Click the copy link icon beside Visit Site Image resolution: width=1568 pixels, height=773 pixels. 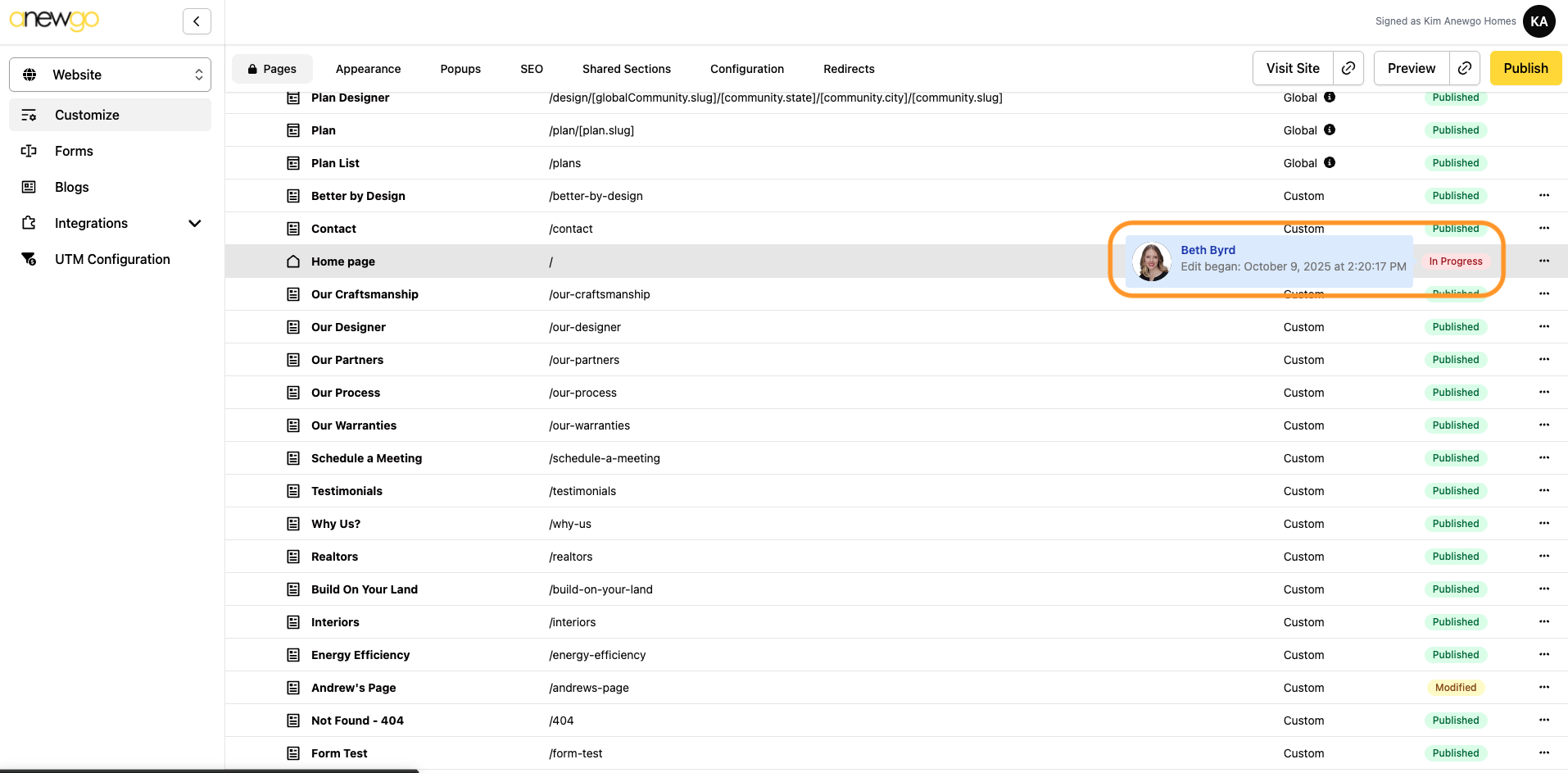[x=1348, y=68]
